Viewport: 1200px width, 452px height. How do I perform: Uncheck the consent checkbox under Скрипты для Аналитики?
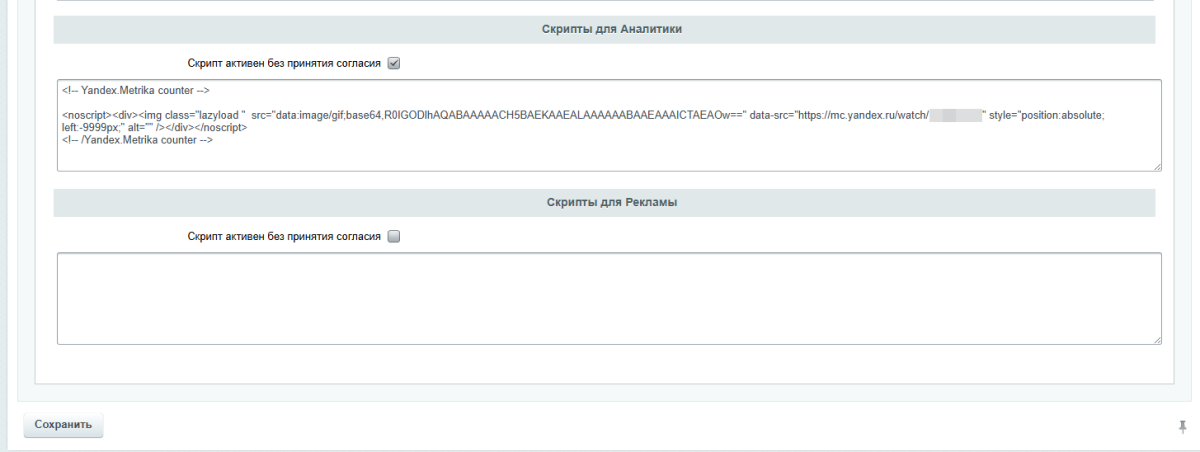[x=393, y=63]
